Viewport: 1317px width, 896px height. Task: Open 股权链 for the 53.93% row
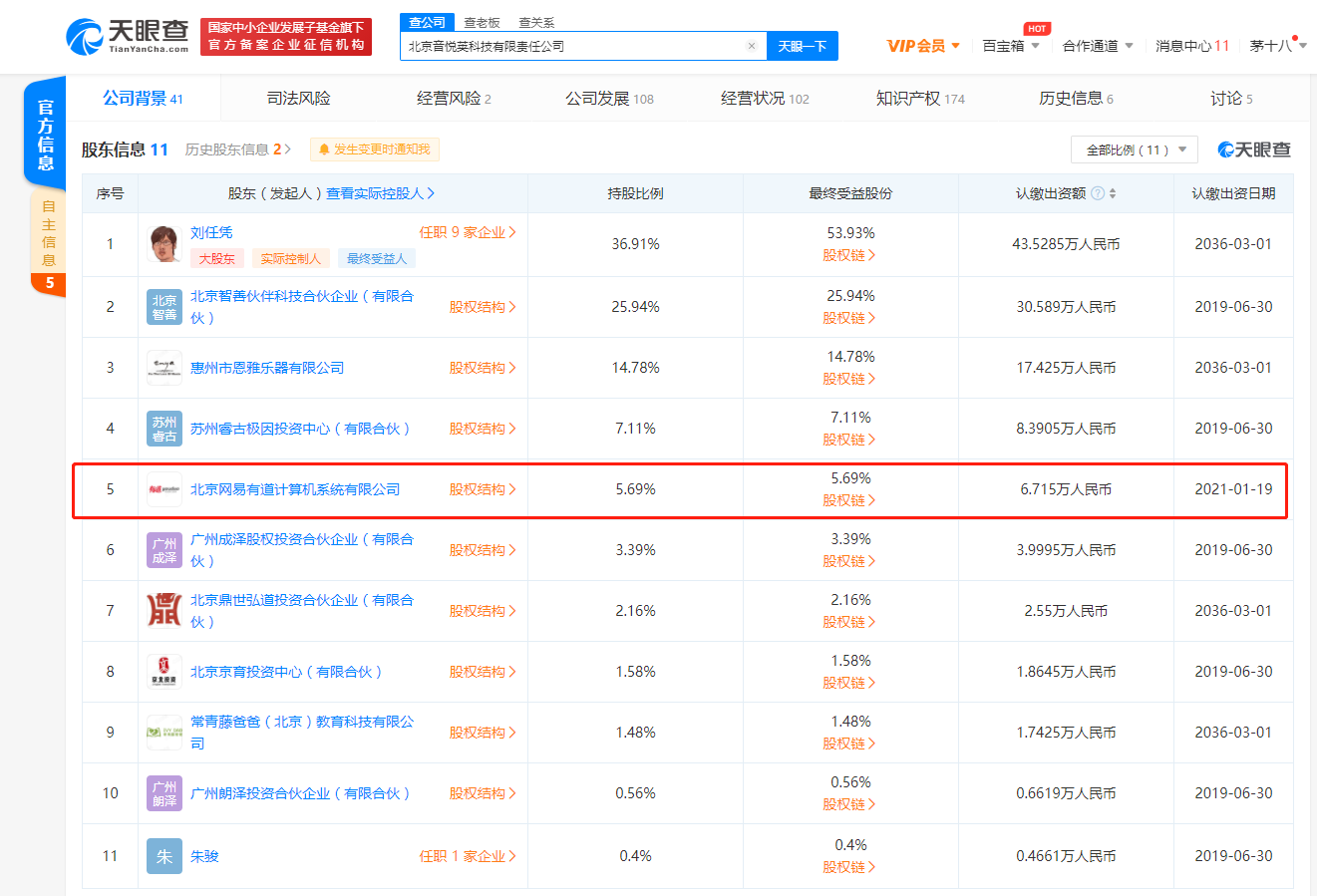coord(849,255)
